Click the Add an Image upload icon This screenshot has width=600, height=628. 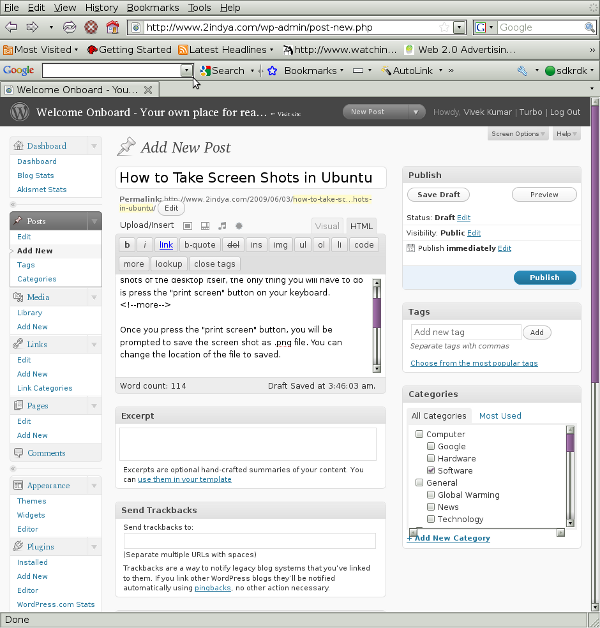(x=187, y=226)
